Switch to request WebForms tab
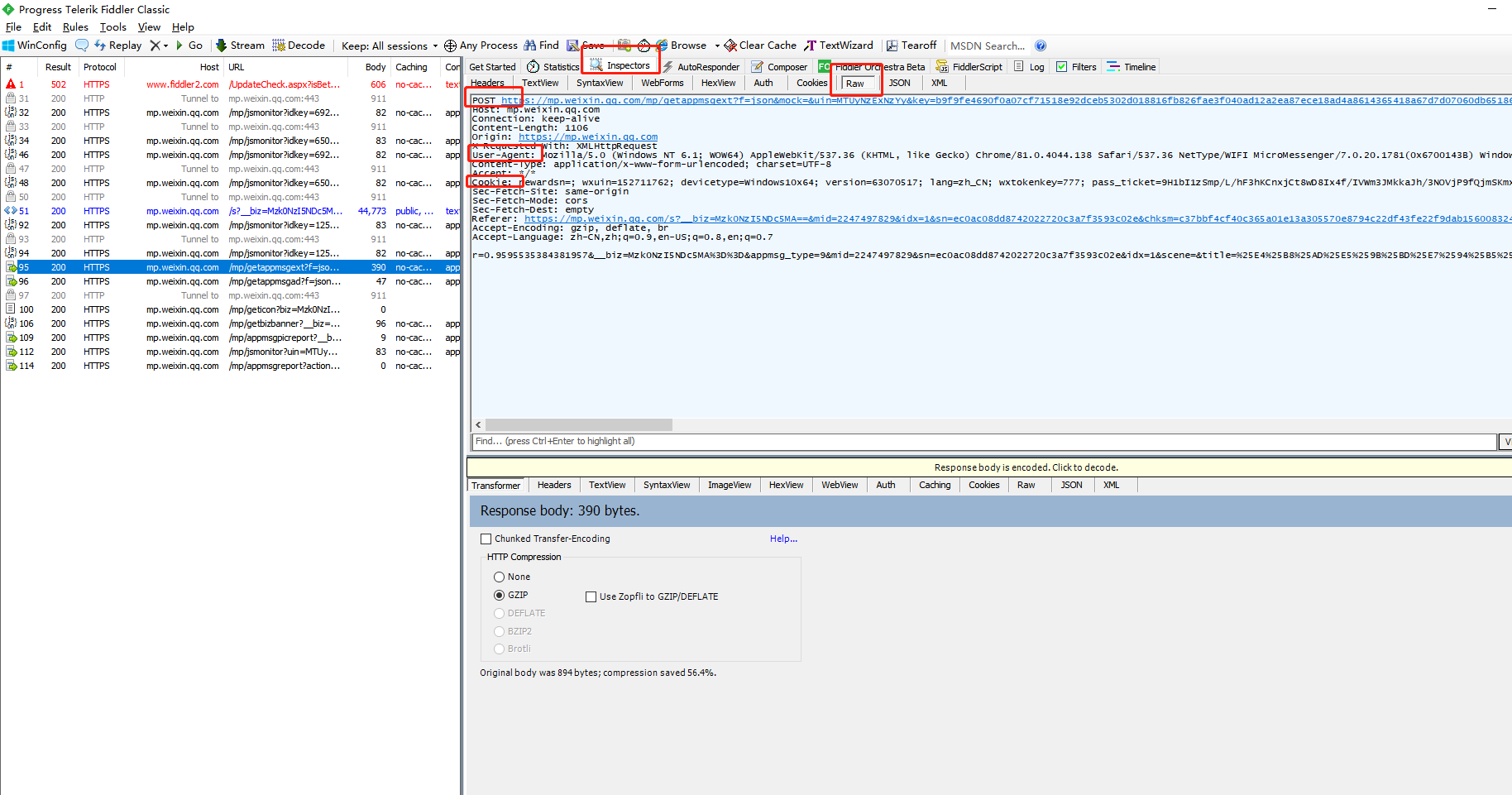 pos(663,83)
